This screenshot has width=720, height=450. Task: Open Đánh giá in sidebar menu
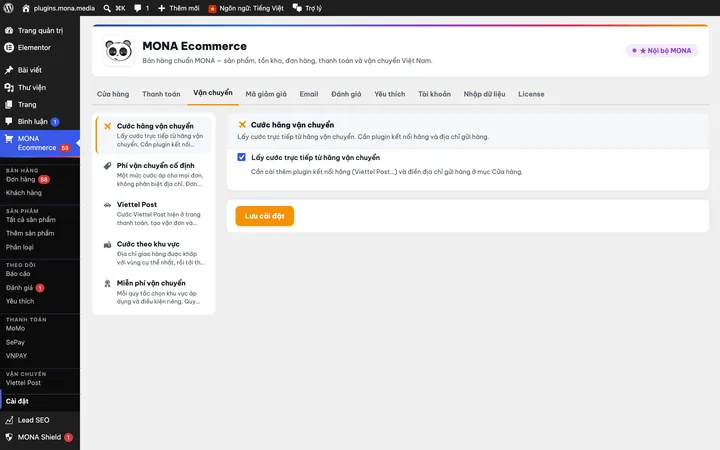click(x=19, y=287)
